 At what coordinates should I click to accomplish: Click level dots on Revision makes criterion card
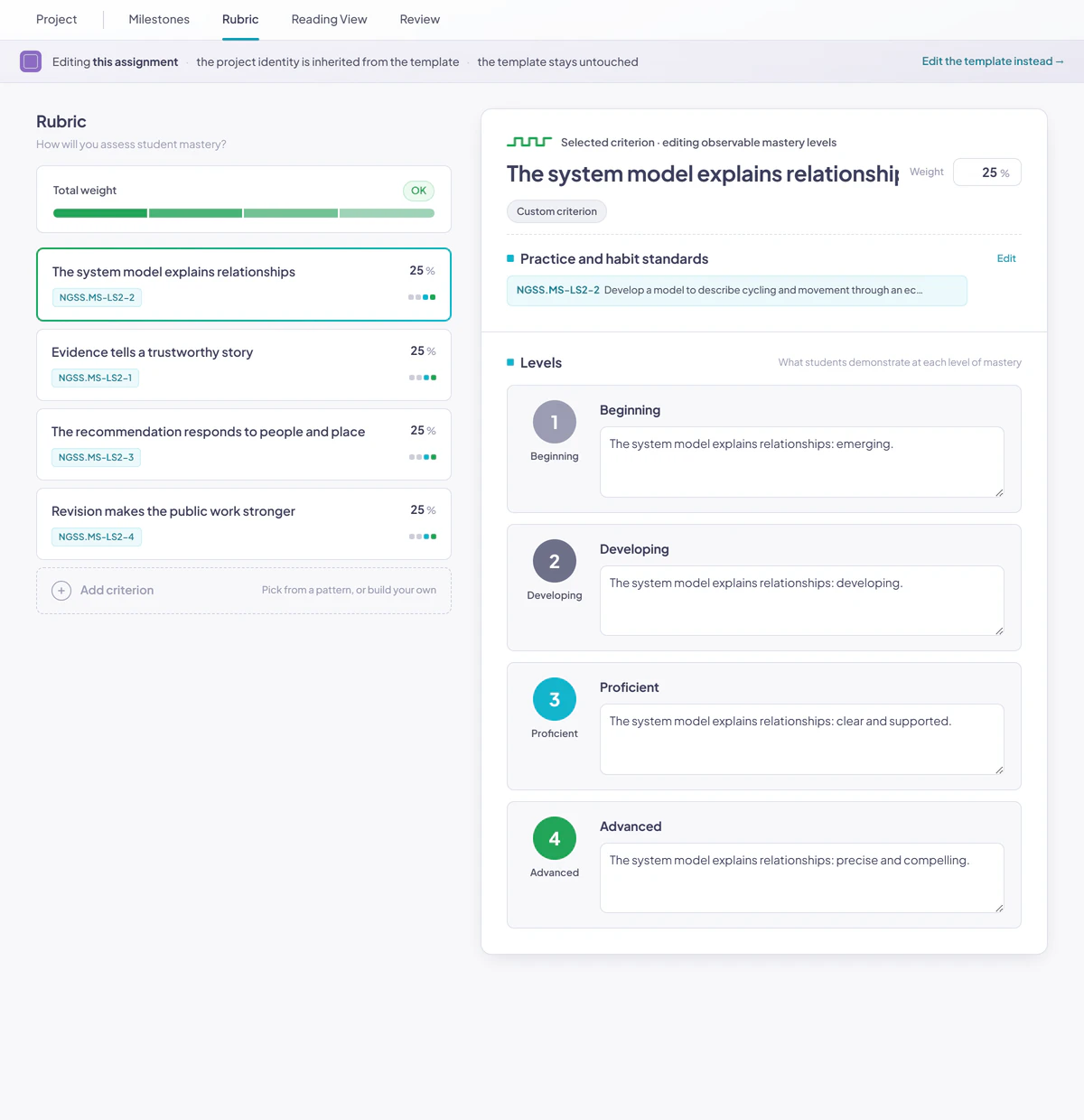tap(423, 537)
